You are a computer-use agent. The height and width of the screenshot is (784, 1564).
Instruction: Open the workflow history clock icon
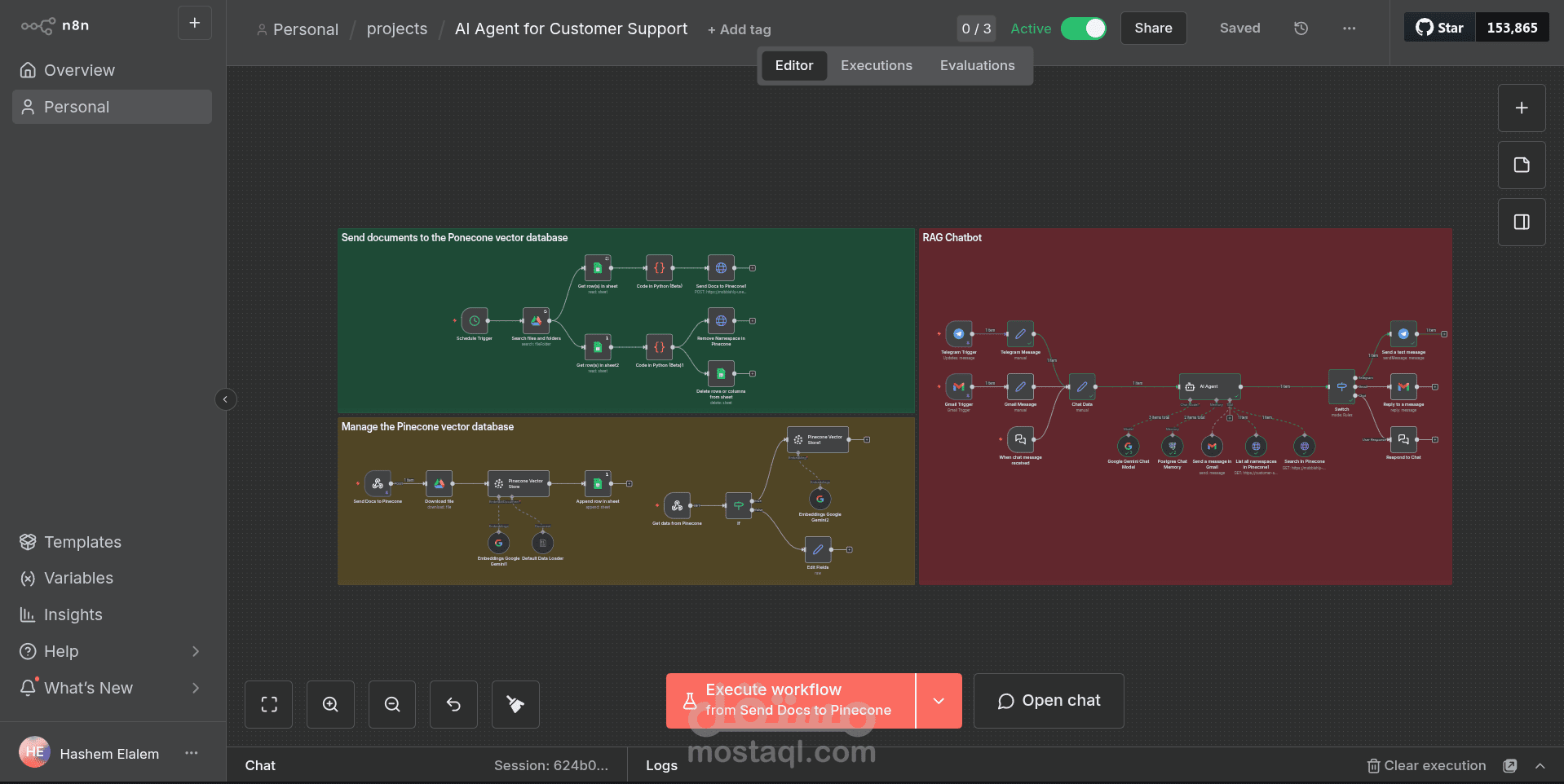(1301, 29)
